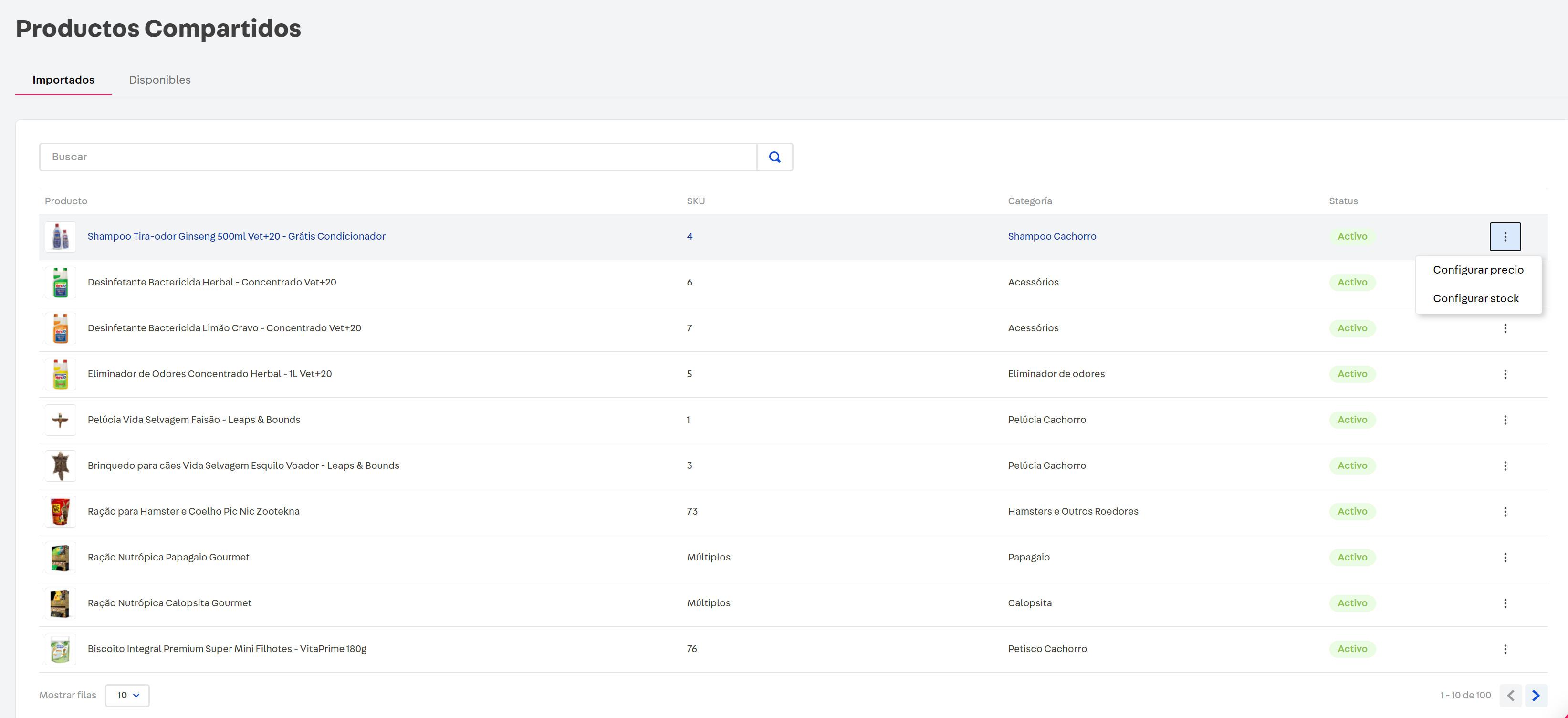Click the active three-dot menu on Shampoo row

(1505, 237)
